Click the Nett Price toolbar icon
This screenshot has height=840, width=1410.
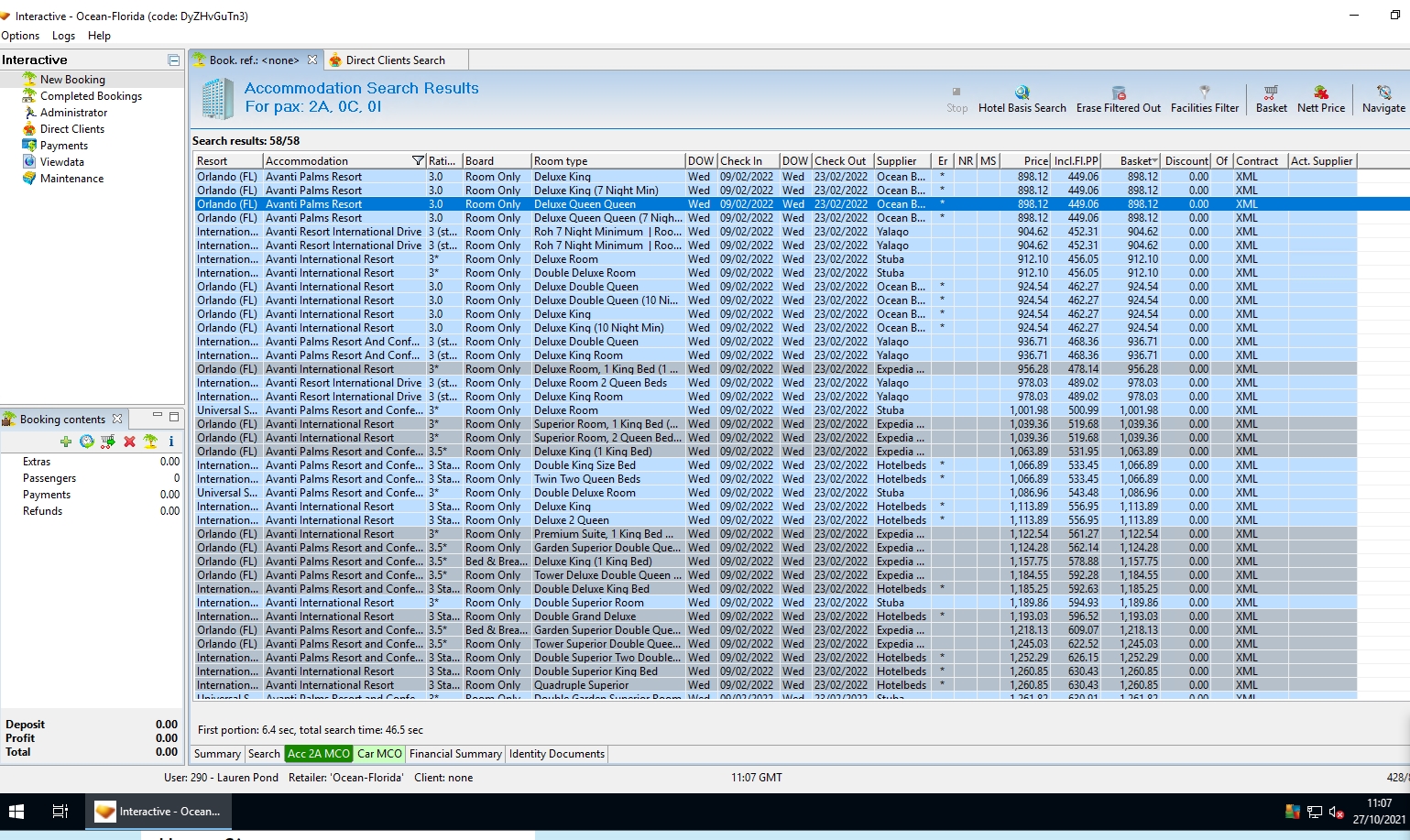coord(1321,92)
